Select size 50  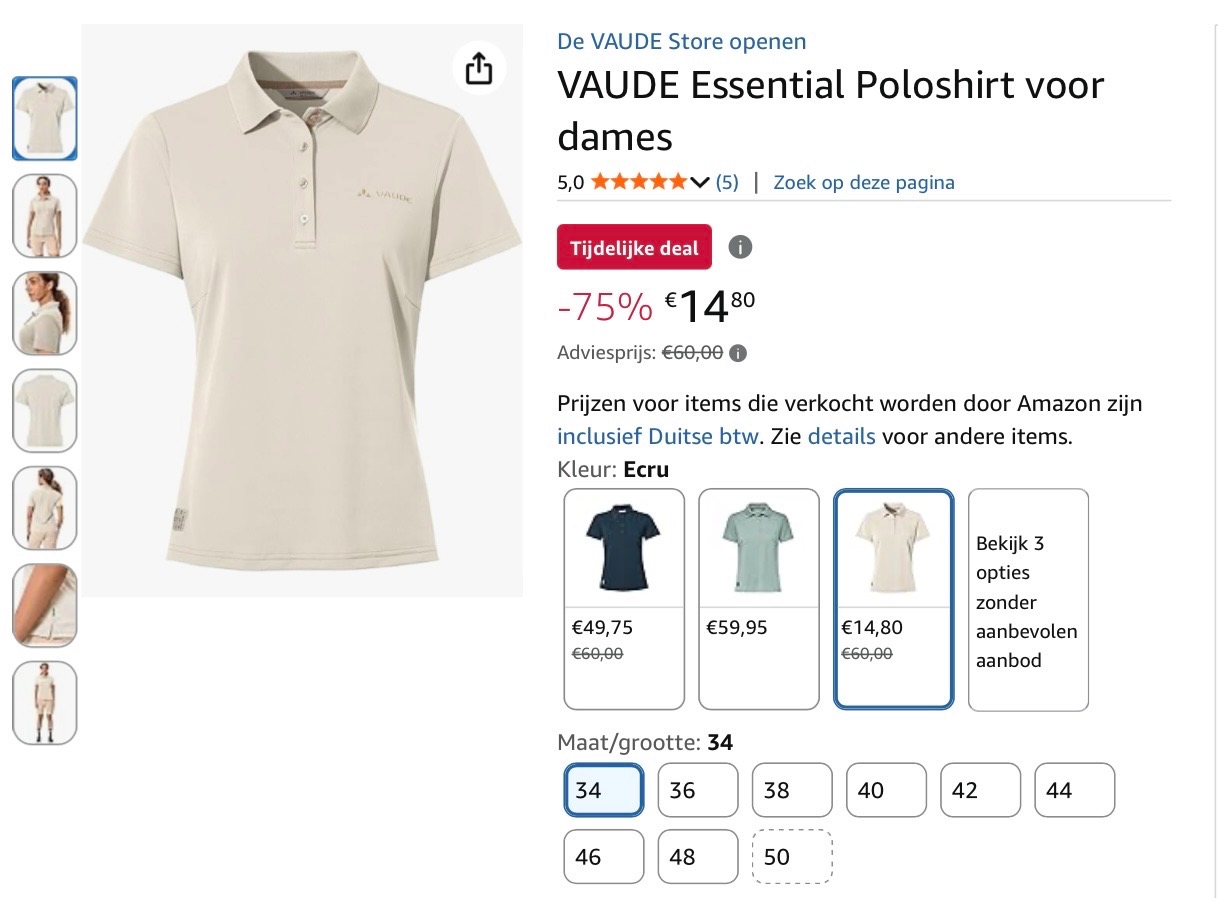coord(791,856)
